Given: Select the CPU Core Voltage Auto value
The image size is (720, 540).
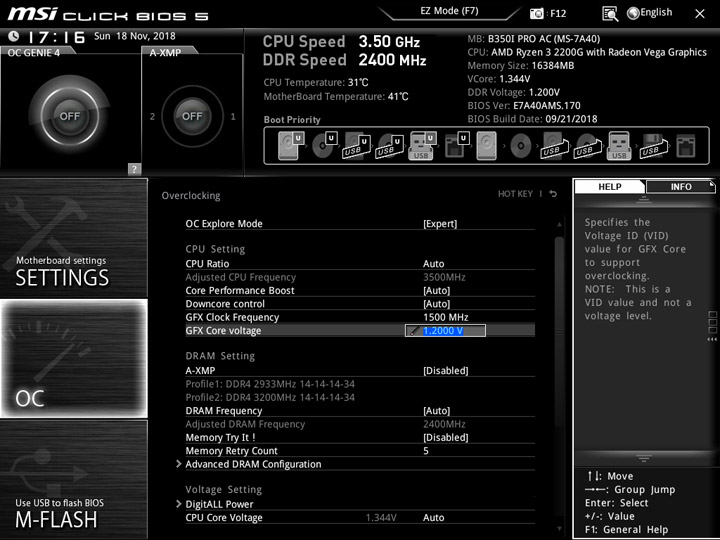Looking at the screenshot, I should pyautogui.click(x=433, y=518).
